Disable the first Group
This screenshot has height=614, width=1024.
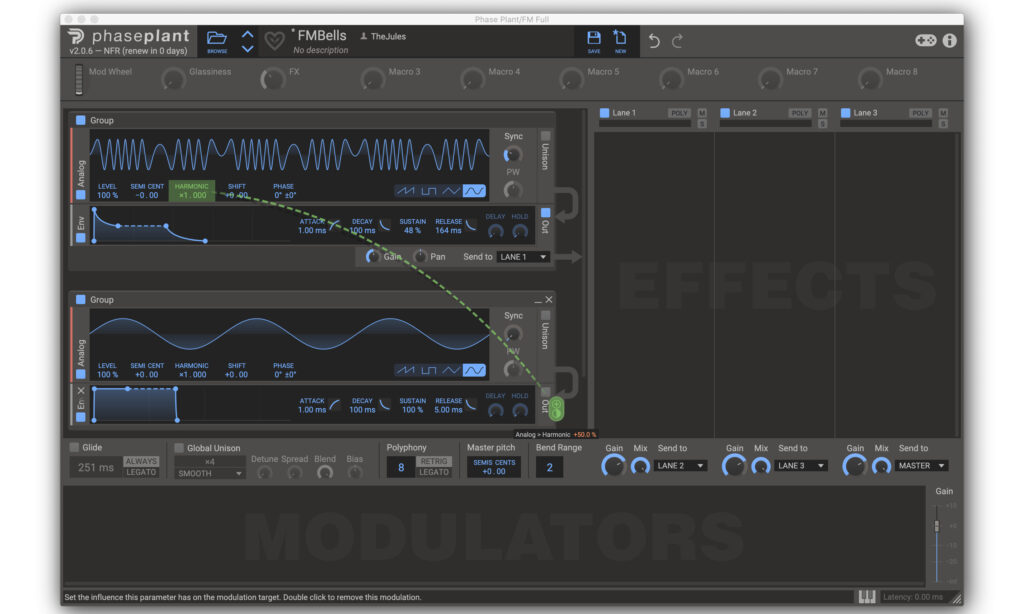81,120
